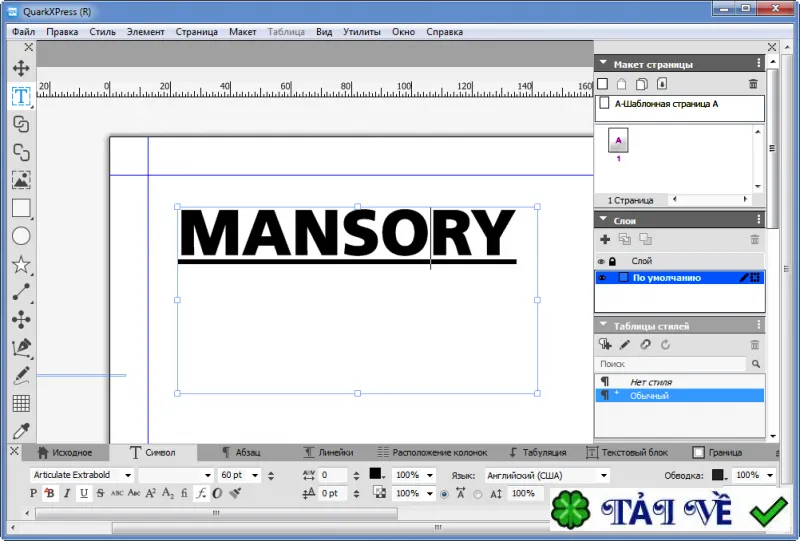Image resolution: width=800 pixels, height=541 pixels.
Task: Open the Файл menu
Action: point(23,32)
